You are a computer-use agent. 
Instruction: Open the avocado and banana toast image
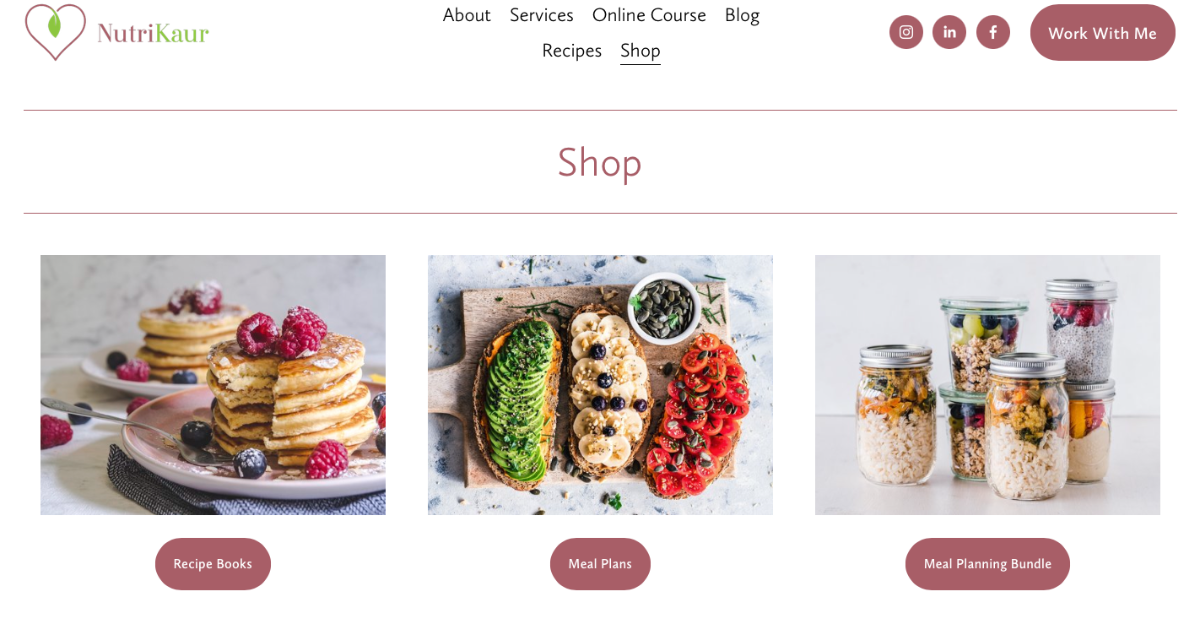coord(600,385)
